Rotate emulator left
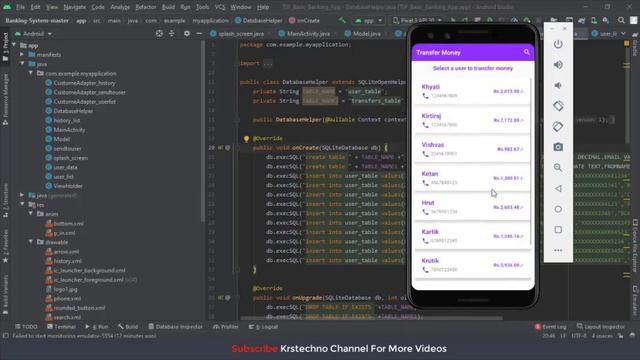The image size is (640, 360). [x=558, y=106]
